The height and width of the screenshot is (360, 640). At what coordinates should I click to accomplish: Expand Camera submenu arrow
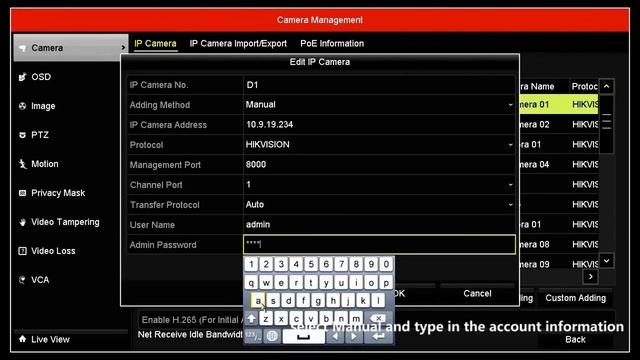point(123,48)
